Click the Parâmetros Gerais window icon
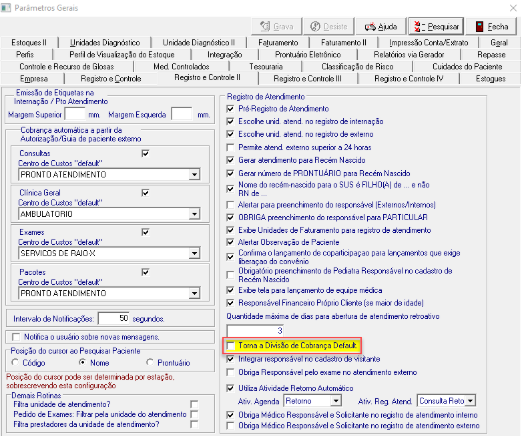521x436 pixels. pyautogui.click(x=6, y=7)
